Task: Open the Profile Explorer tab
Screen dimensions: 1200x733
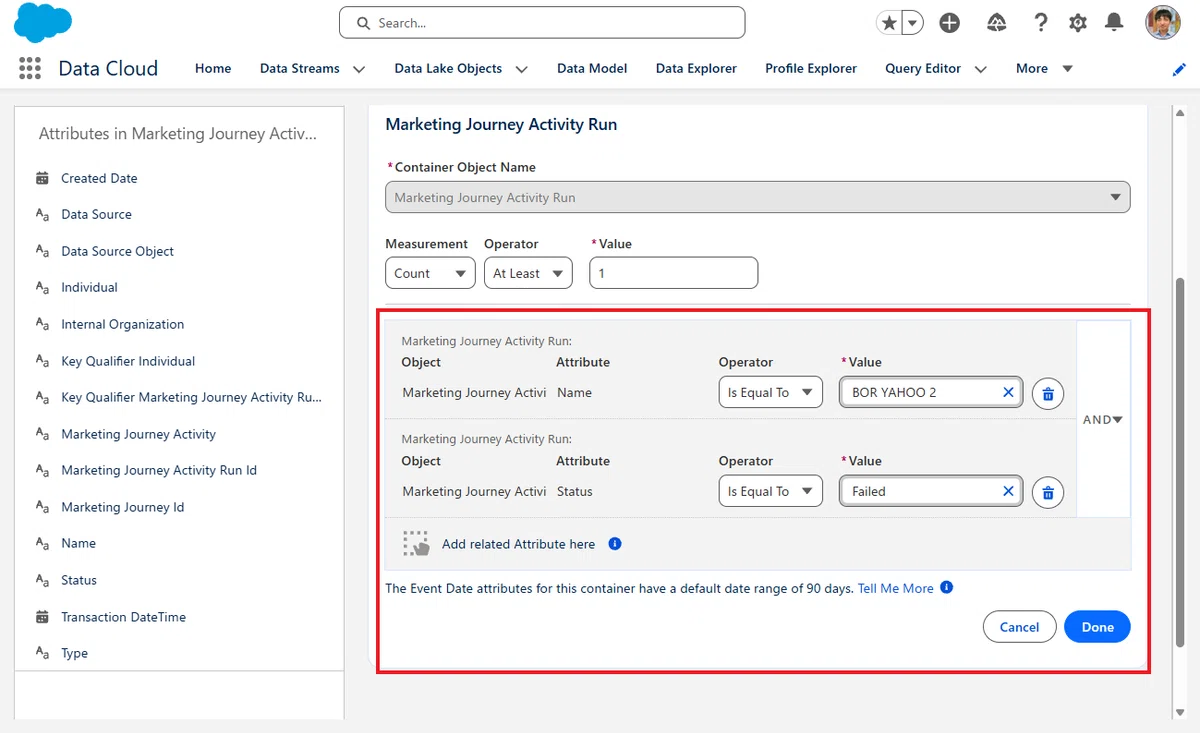Action: coord(811,68)
